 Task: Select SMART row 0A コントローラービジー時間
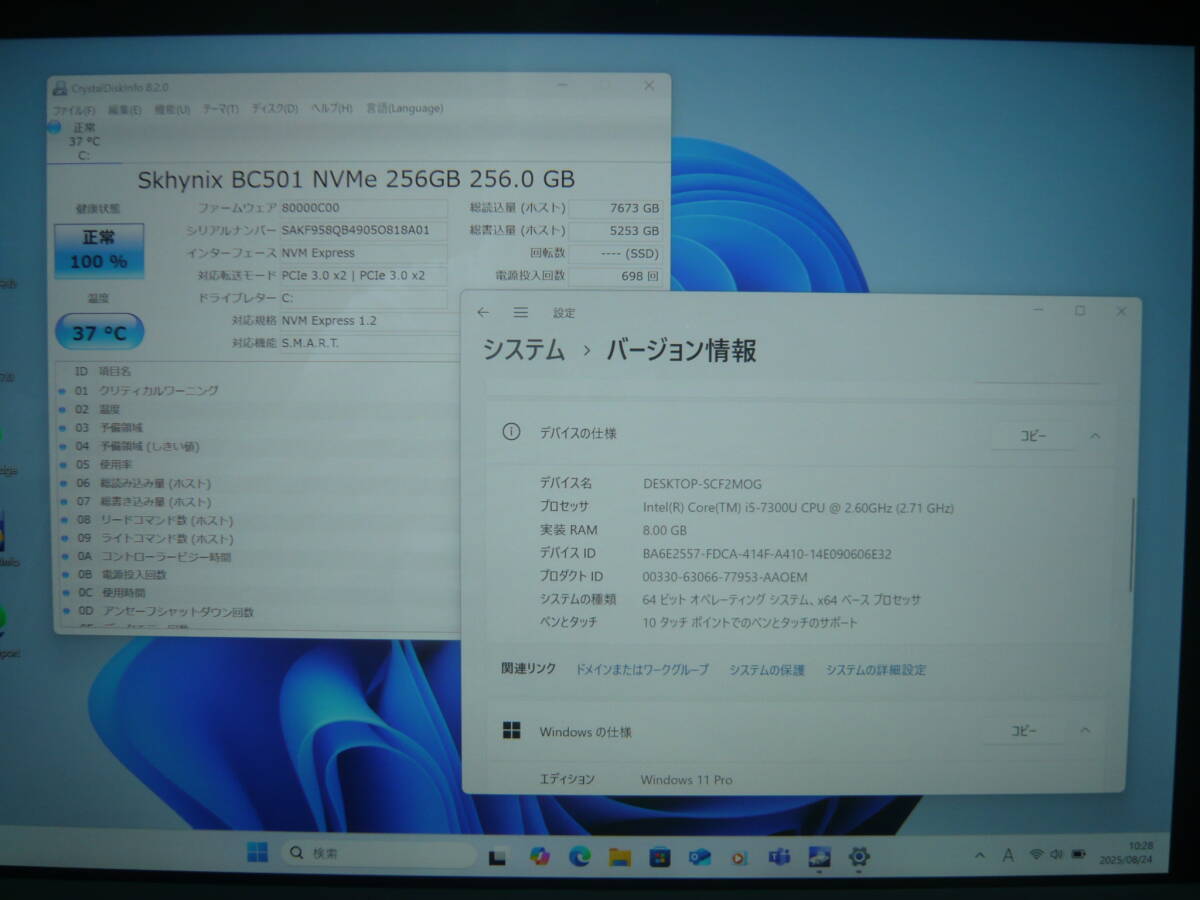pos(260,557)
